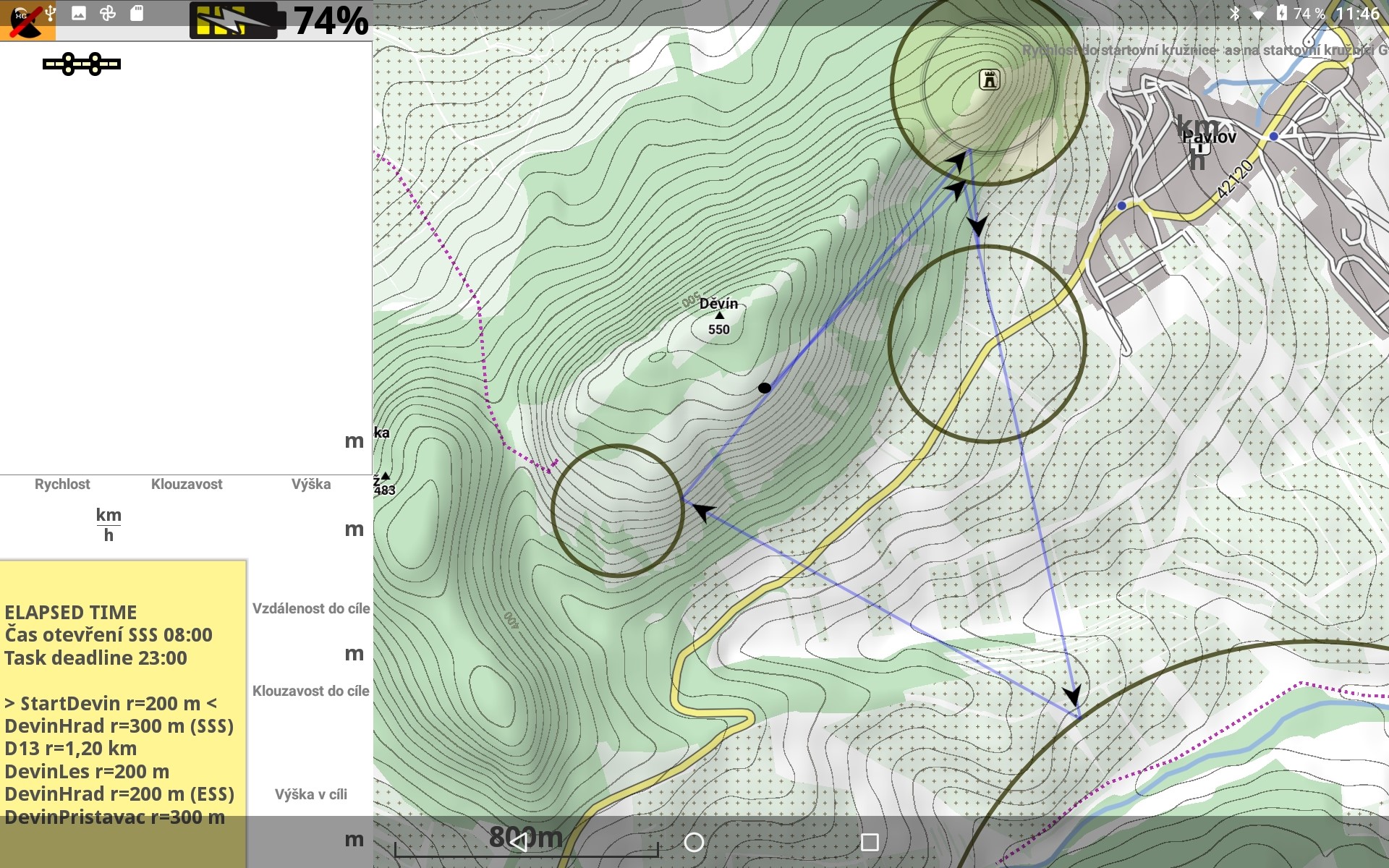
Task: Tap the Děvín summit name label
Action: tap(718, 304)
